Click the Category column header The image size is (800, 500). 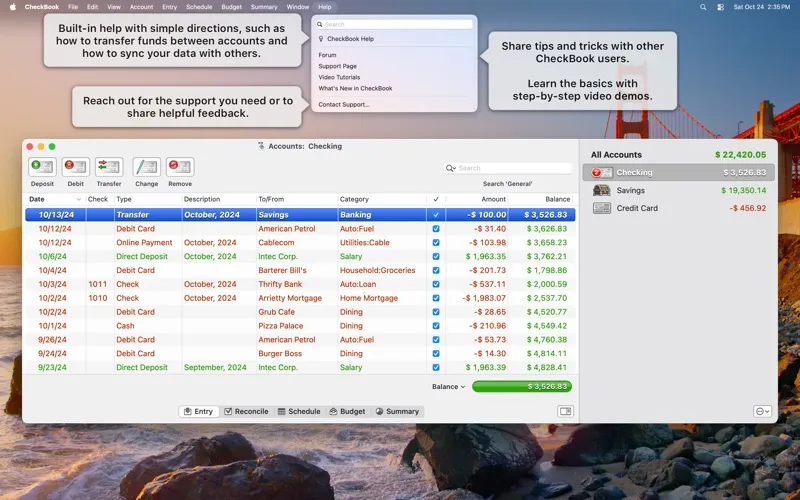point(382,199)
